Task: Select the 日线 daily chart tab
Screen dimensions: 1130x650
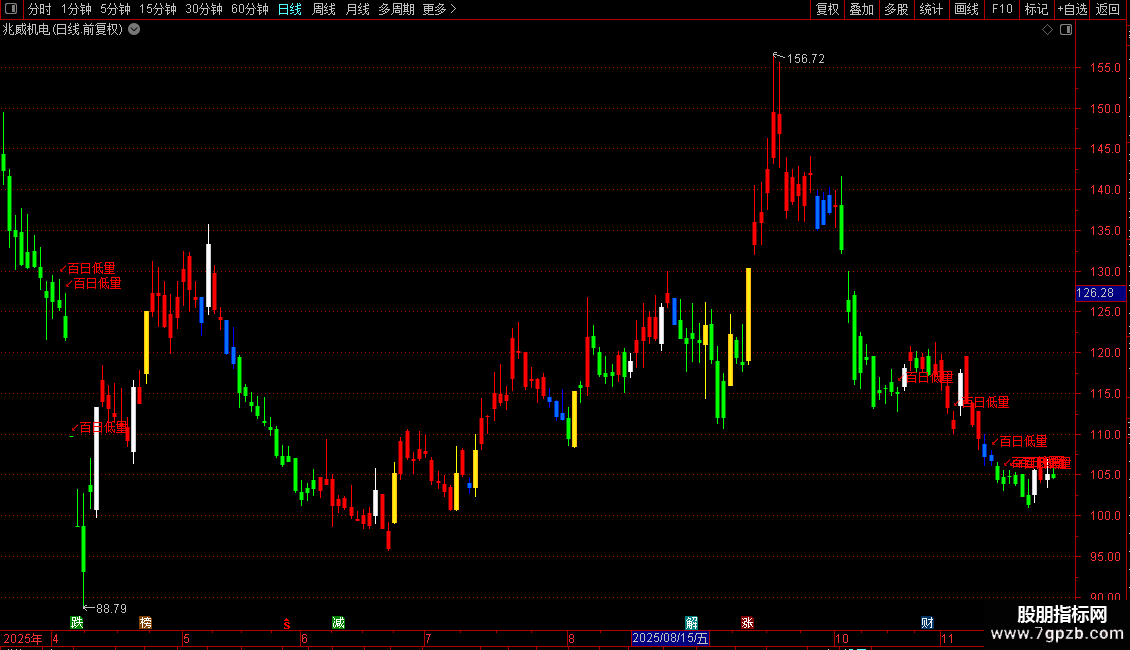Action: pyautogui.click(x=290, y=9)
